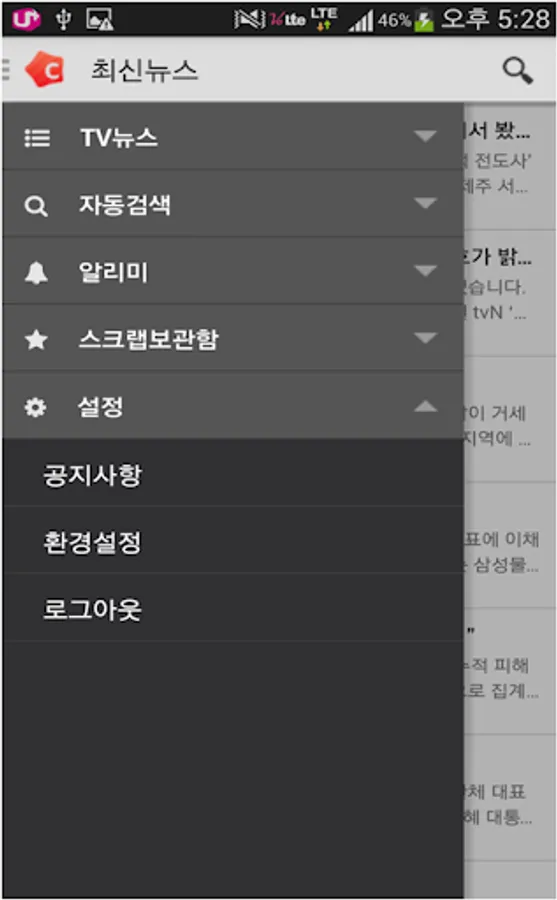This screenshot has width=557, height=900.
Task: Expand the 스크랩보관함 dropdown arrow
Action: click(426, 338)
